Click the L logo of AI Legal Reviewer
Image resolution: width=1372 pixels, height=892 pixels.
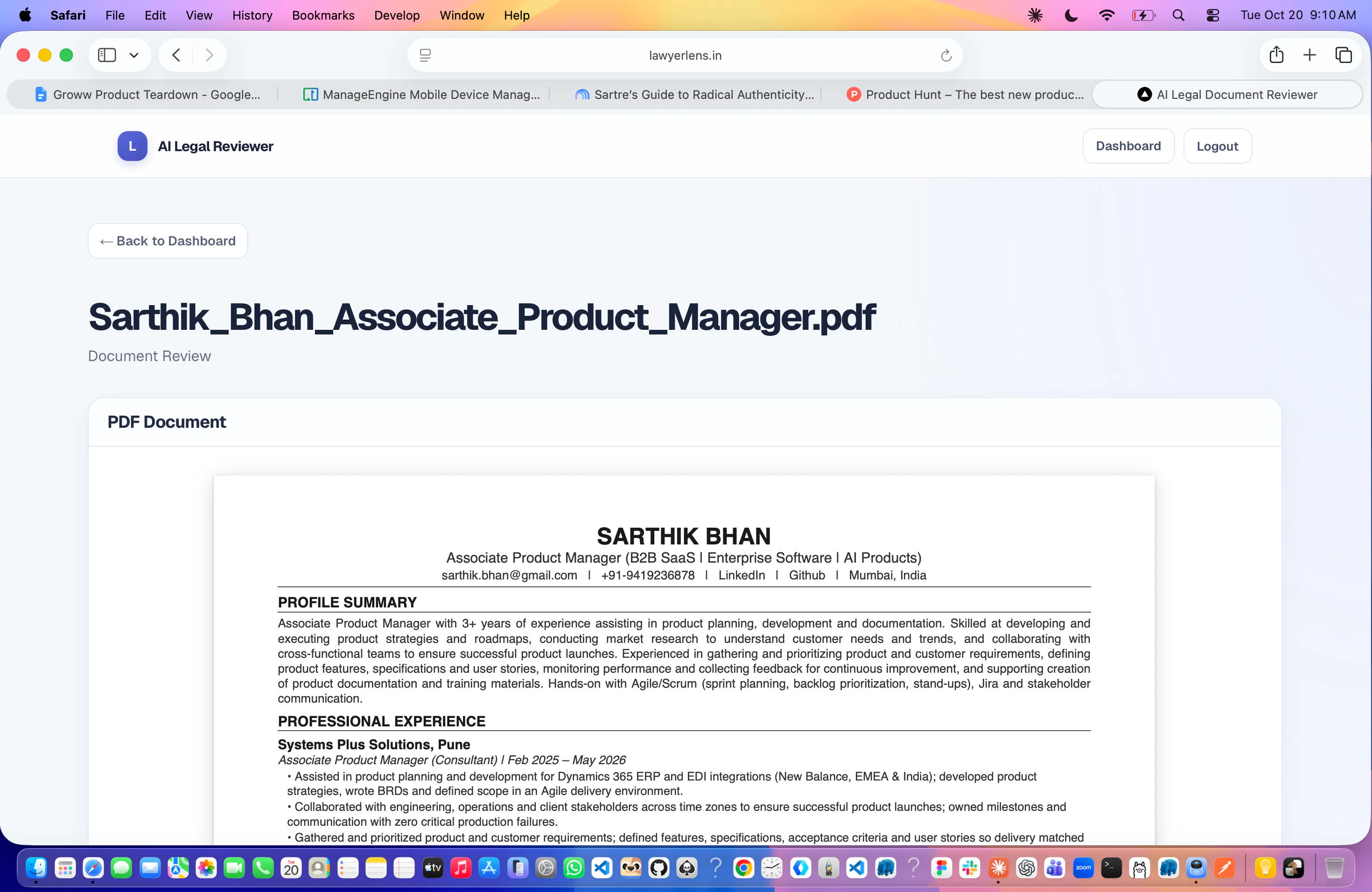pos(132,146)
